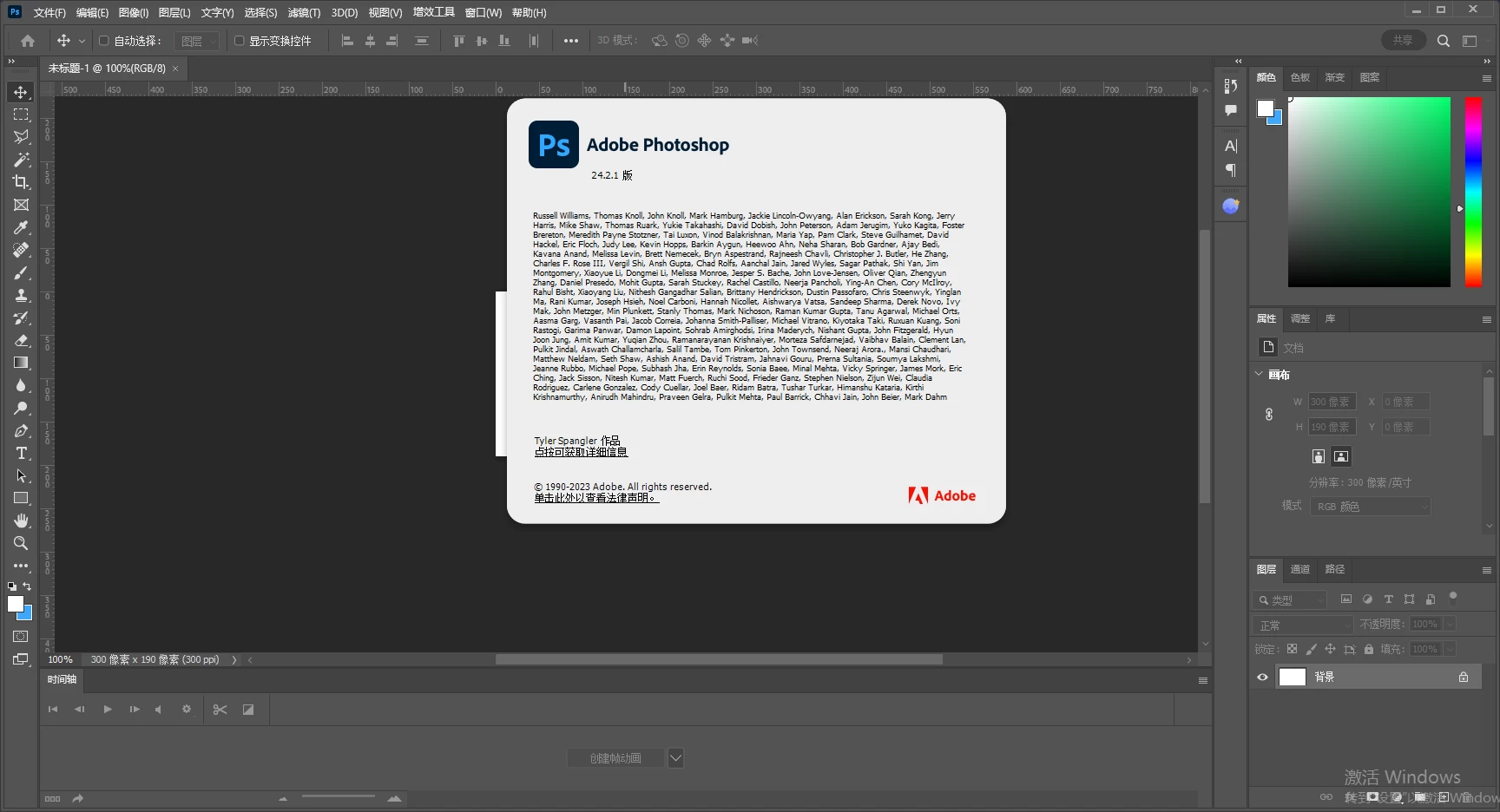Select the Frame tool
The height and width of the screenshot is (812, 1500).
coord(21,205)
